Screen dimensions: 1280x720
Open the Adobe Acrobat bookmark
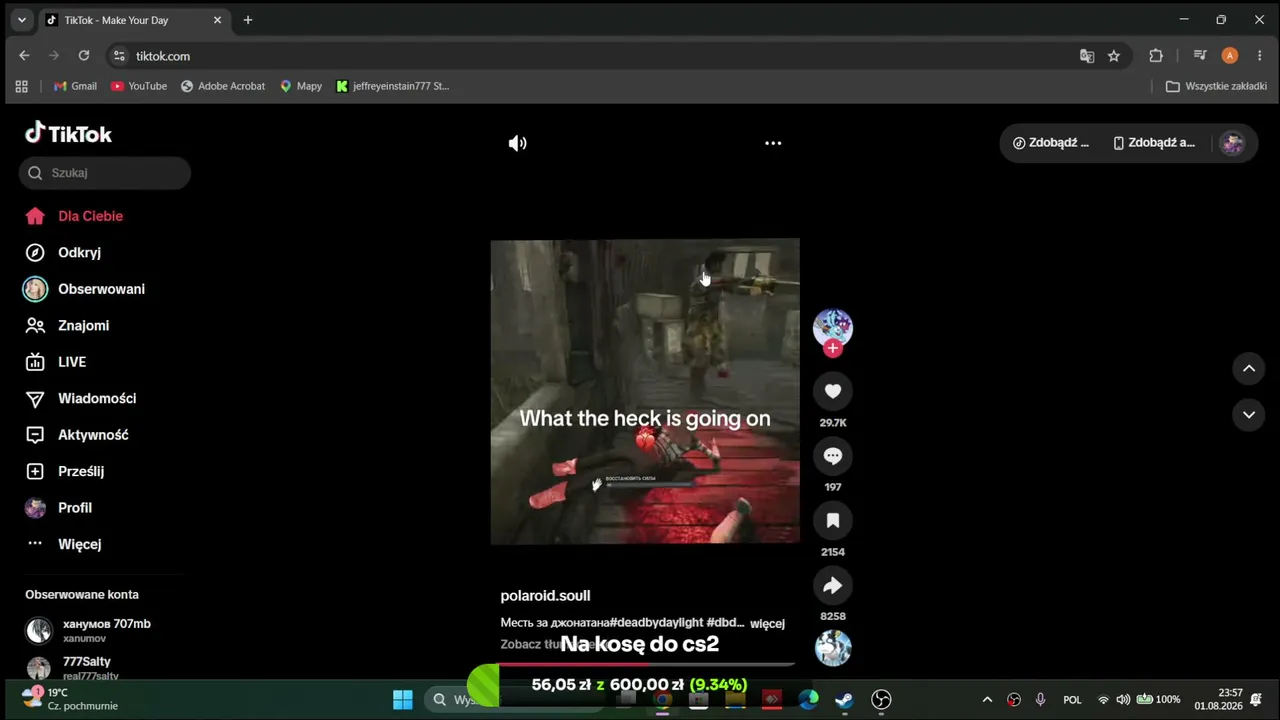point(222,86)
